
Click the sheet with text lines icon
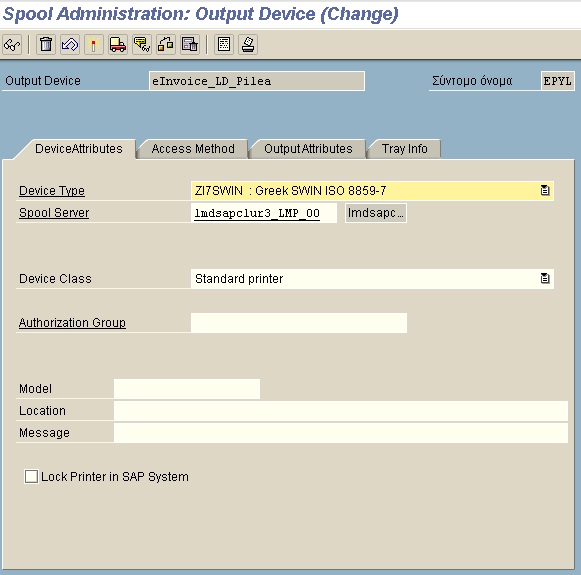pos(224,45)
